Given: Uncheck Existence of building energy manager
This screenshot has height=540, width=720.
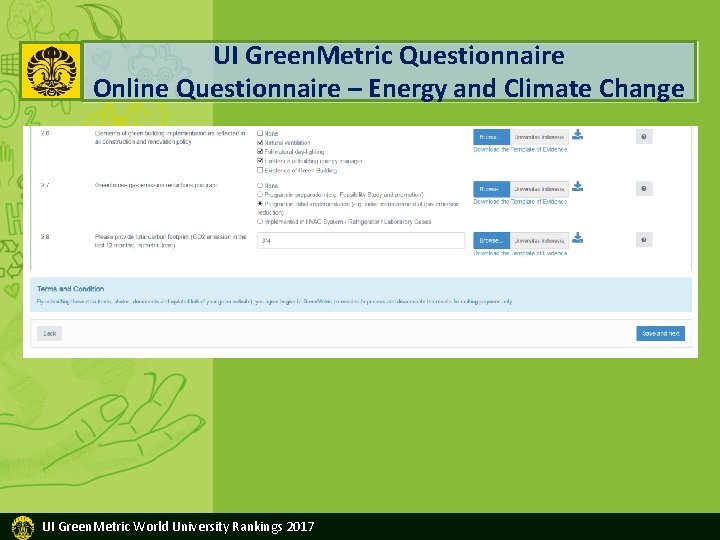Looking at the screenshot, I should (x=260, y=161).
